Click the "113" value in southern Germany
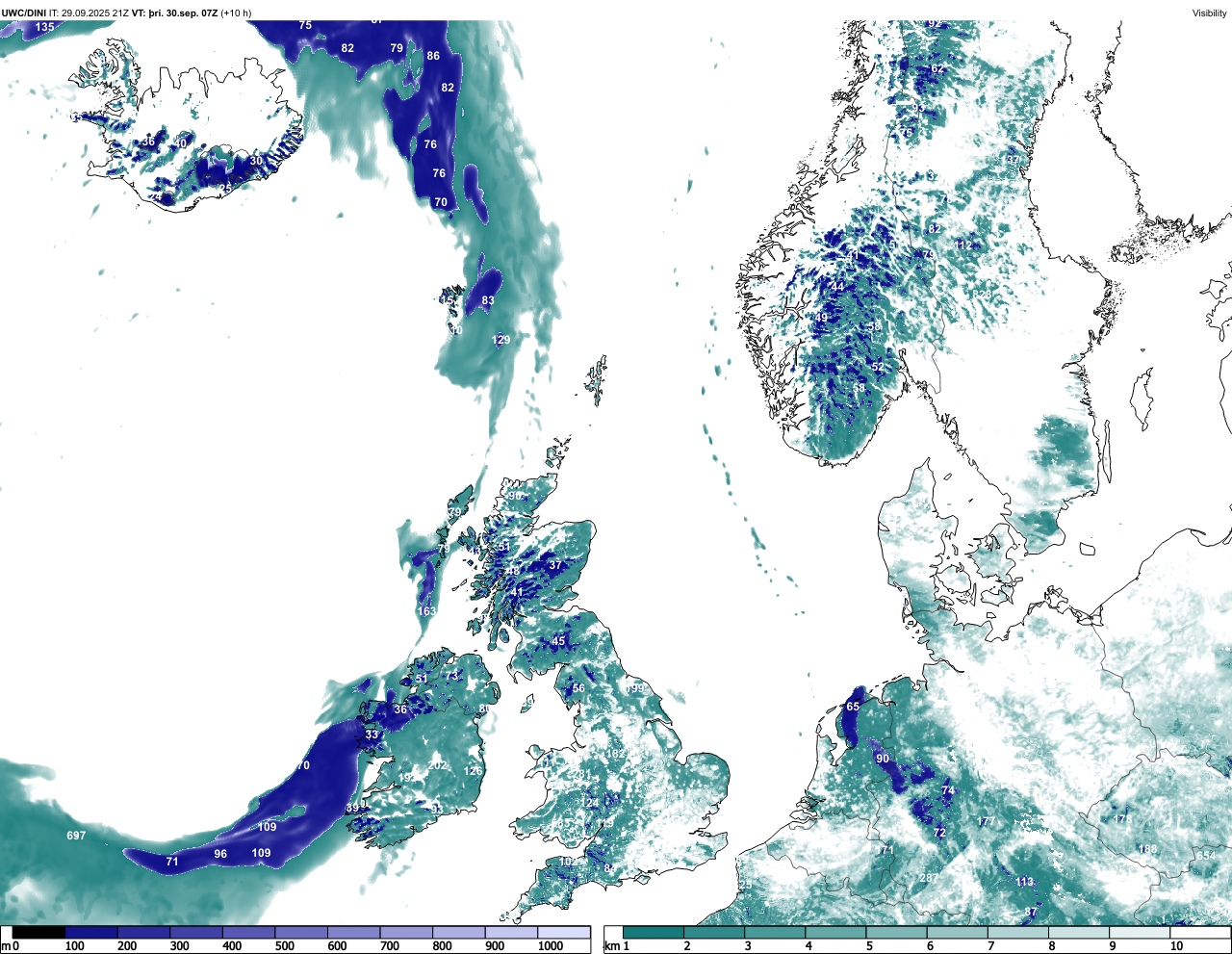Screen dimensions: 1232x954 [x=1024, y=882]
